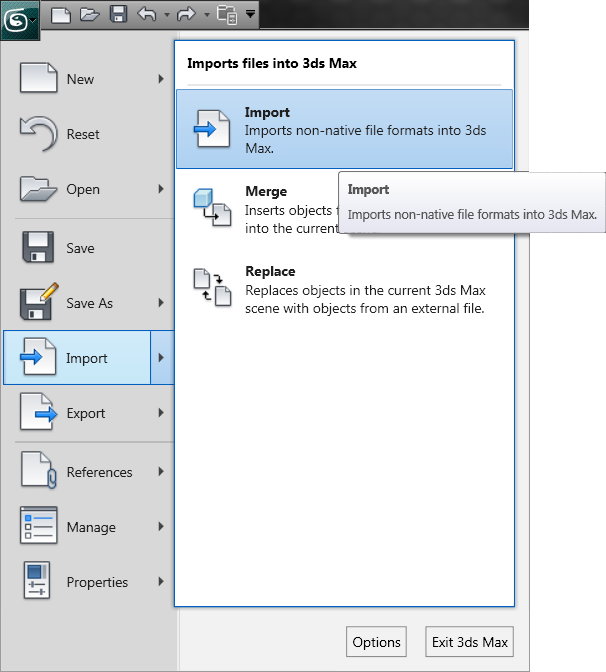Choose Reset from the application menu
Image resolution: width=606 pixels, height=672 pixels.
click(89, 134)
